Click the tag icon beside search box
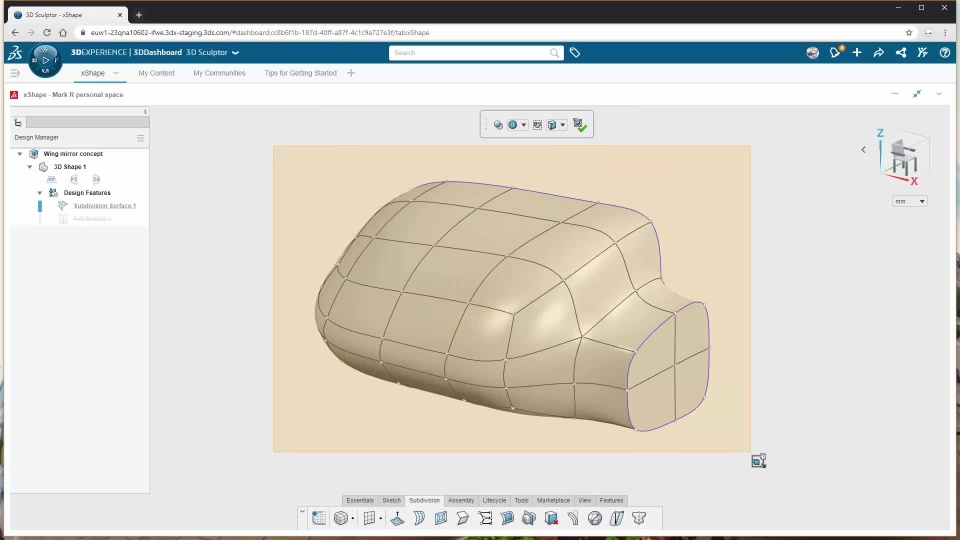The image size is (960, 540). 575,53
